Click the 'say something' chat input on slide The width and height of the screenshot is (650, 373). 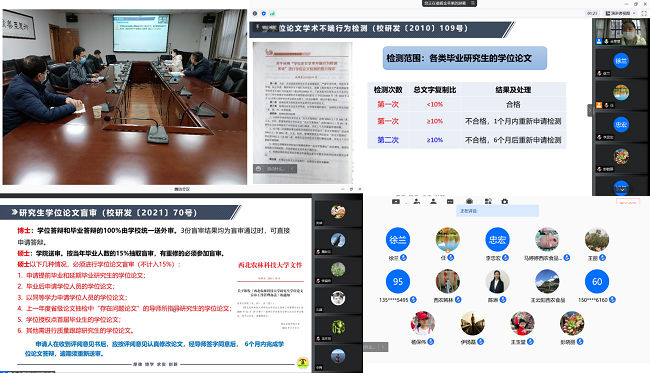pos(275,169)
